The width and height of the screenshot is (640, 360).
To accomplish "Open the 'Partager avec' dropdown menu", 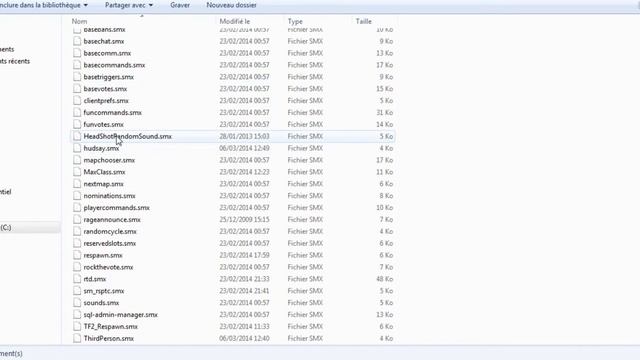I will pos(129,5).
